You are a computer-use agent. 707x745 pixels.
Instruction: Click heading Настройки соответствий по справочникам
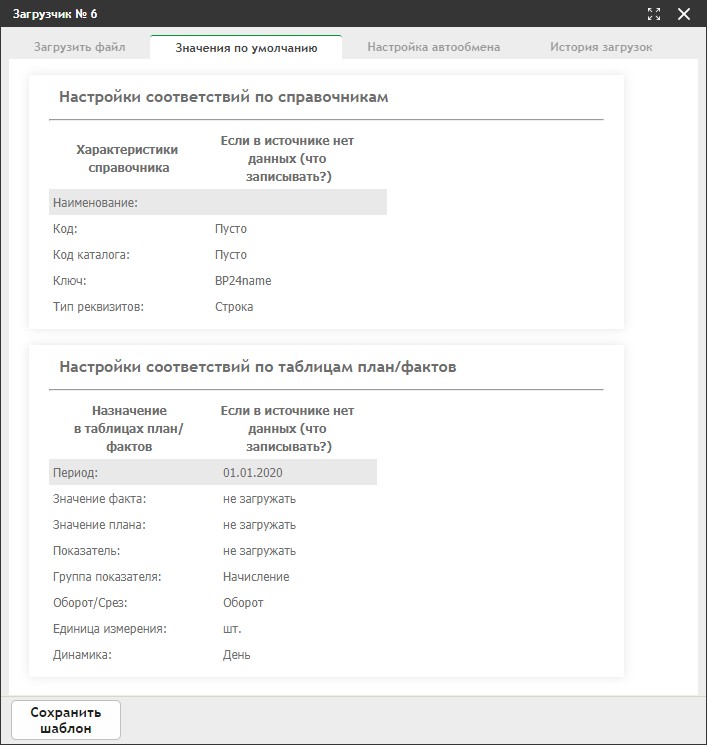pyautogui.click(x=224, y=97)
